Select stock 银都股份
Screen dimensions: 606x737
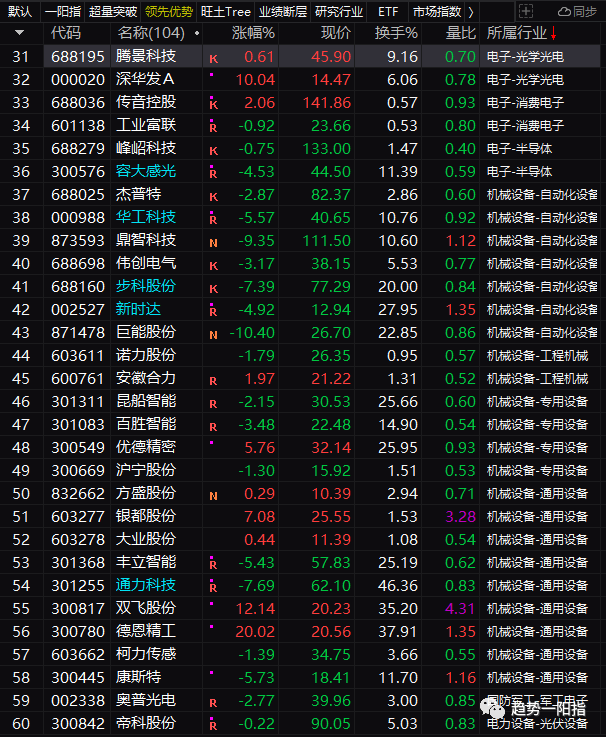click(x=146, y=517)
